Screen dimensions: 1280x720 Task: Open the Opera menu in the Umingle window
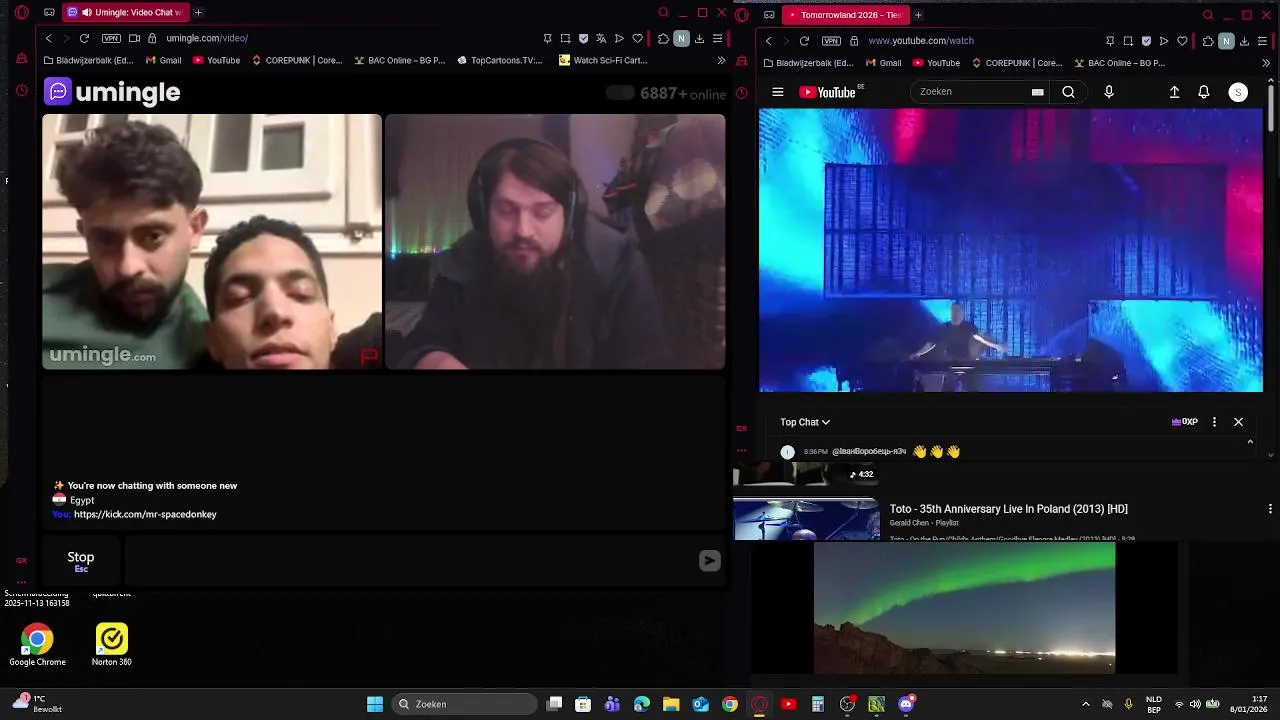(22, 13)
